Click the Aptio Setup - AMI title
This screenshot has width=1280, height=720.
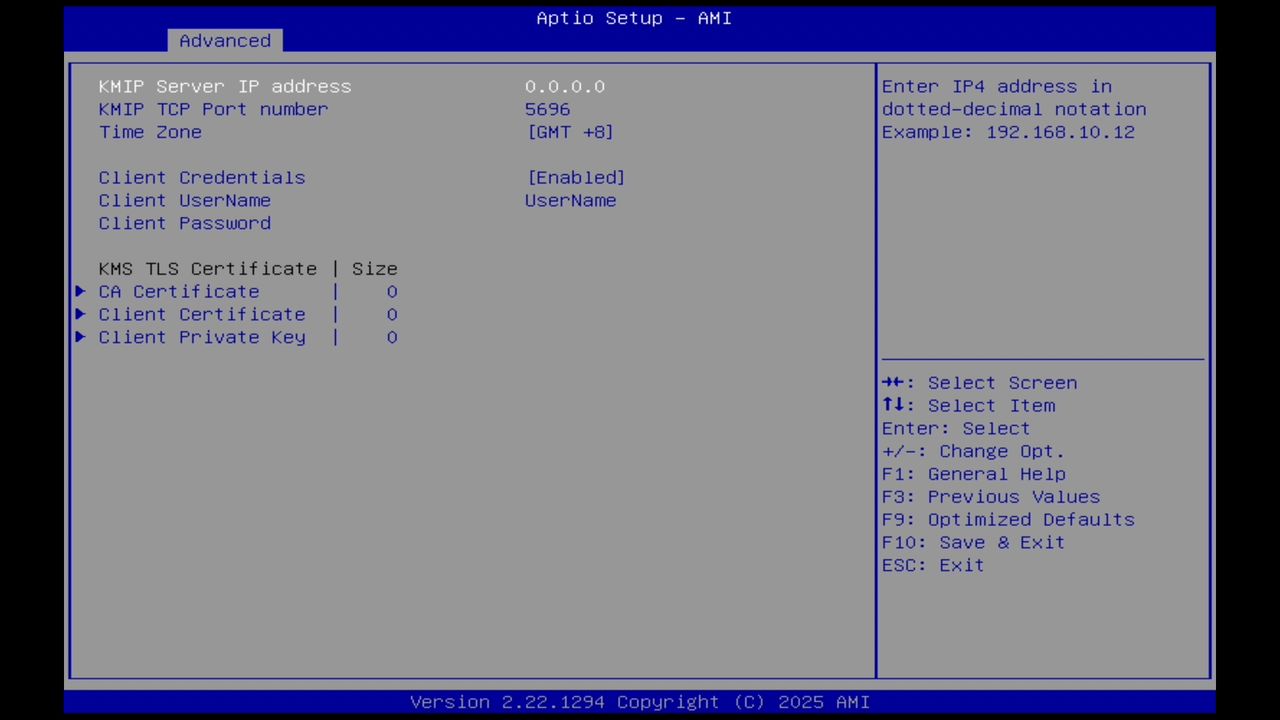click(634, 18)
